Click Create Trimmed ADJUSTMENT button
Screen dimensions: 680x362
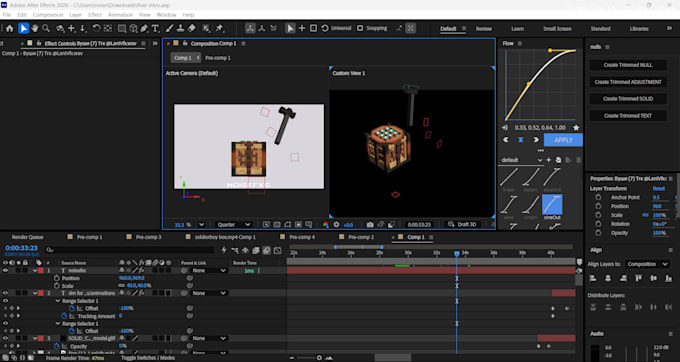pyautogui.click(x=628, y=82)
